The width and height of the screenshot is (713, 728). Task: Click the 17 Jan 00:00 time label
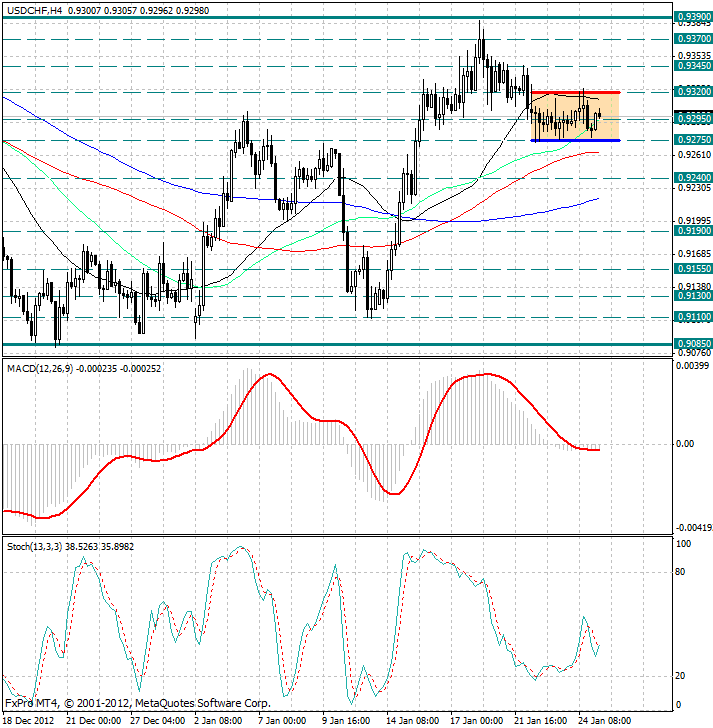point(477,721)
